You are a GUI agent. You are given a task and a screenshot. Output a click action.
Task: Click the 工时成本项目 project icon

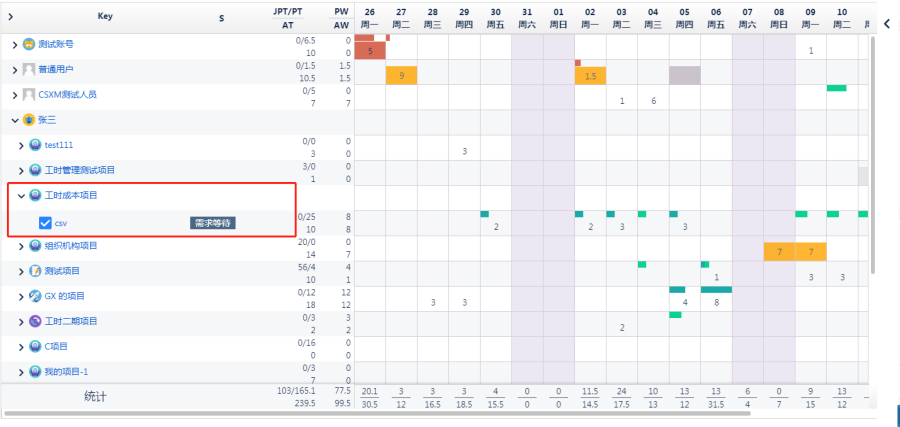pyautogui.click(x=36, y=196)
